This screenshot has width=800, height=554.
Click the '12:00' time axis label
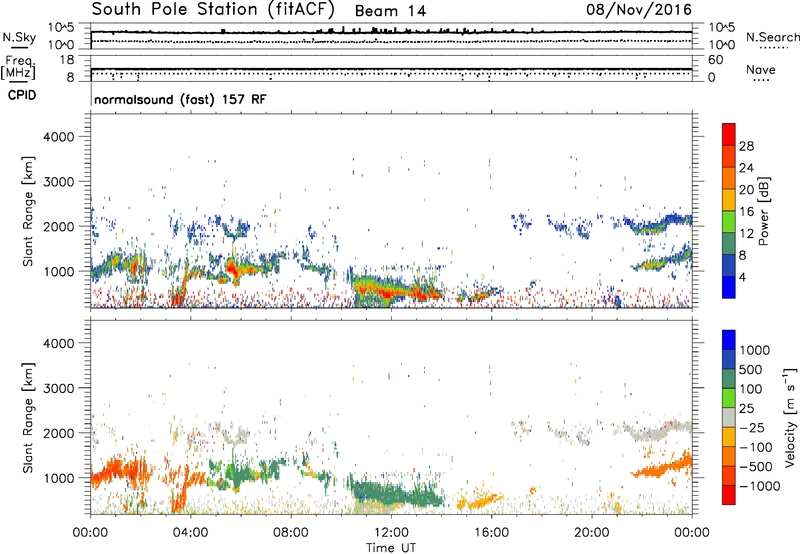[x=391, y=533]
